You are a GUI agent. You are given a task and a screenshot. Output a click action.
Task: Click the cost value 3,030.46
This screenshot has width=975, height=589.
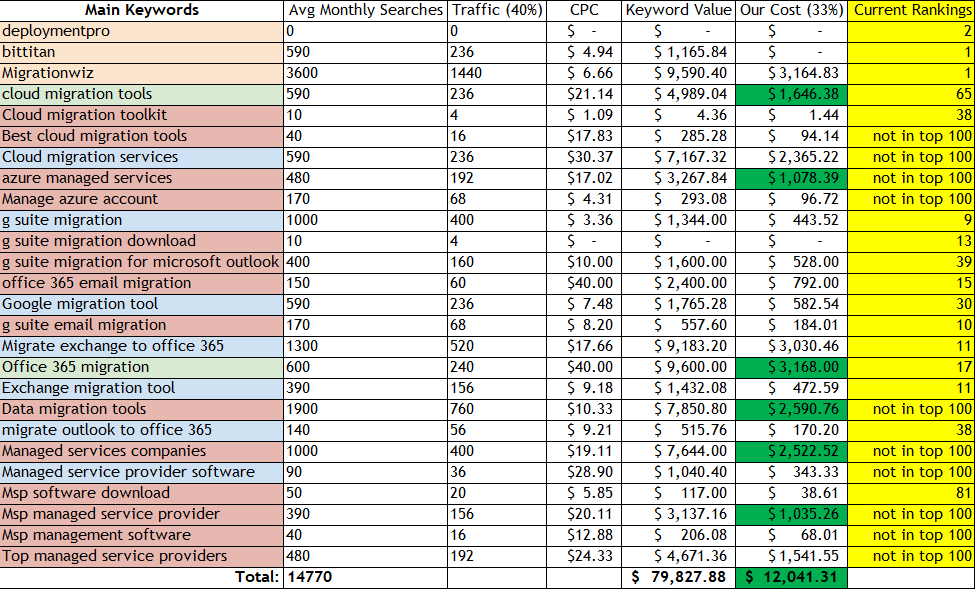[791, 346]
